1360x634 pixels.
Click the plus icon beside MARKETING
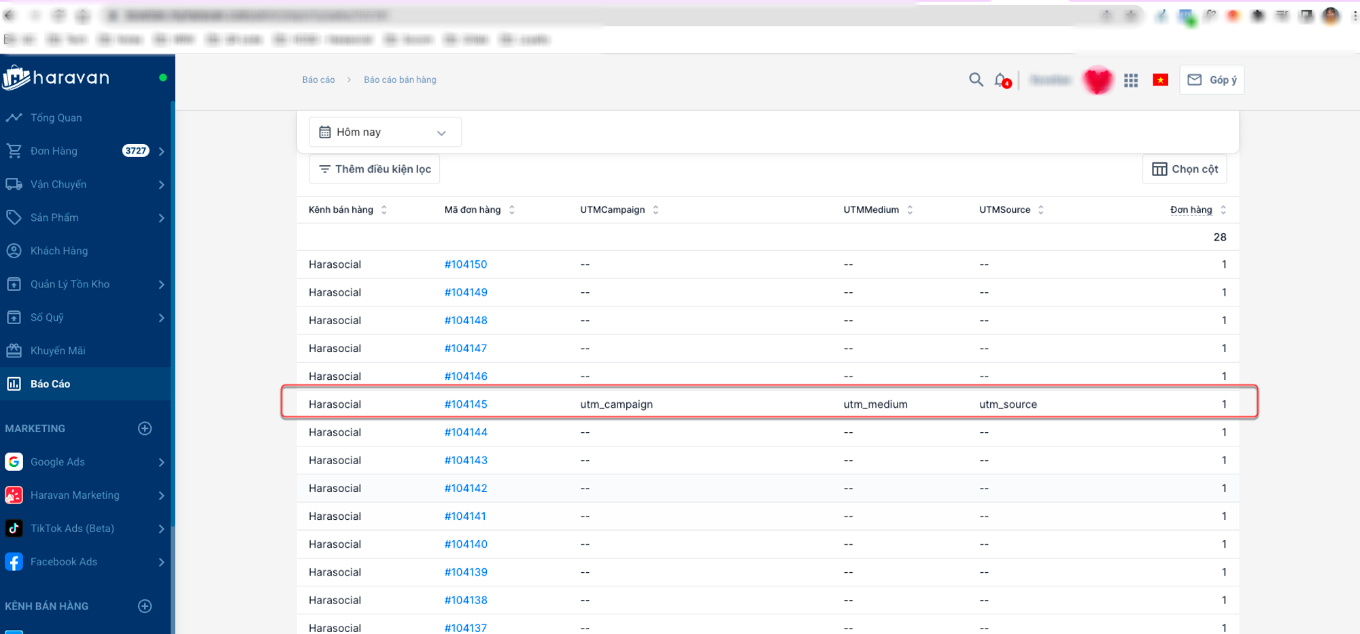click(x=145, y=428)
